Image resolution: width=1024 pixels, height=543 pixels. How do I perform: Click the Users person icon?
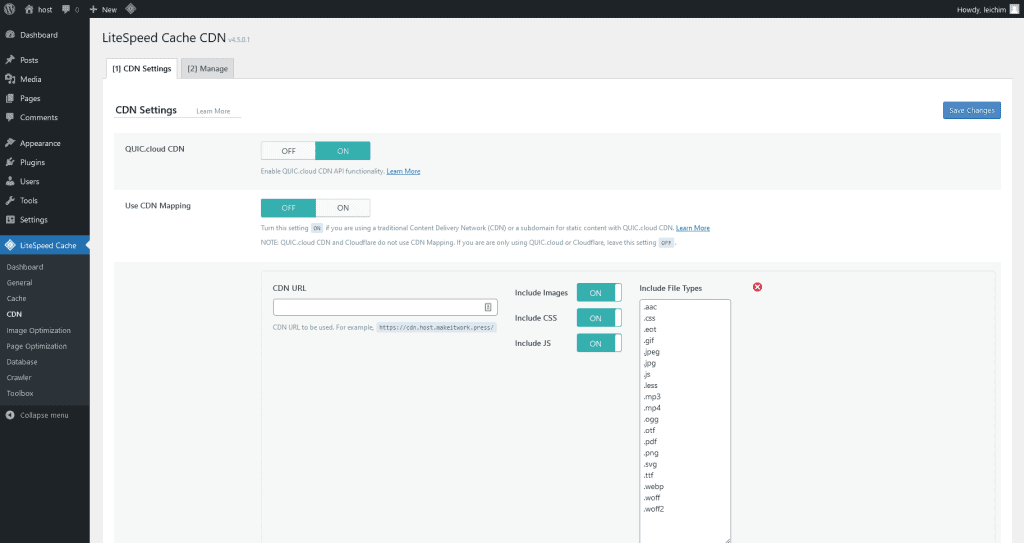pyautogui.click(x=10, y=181)
